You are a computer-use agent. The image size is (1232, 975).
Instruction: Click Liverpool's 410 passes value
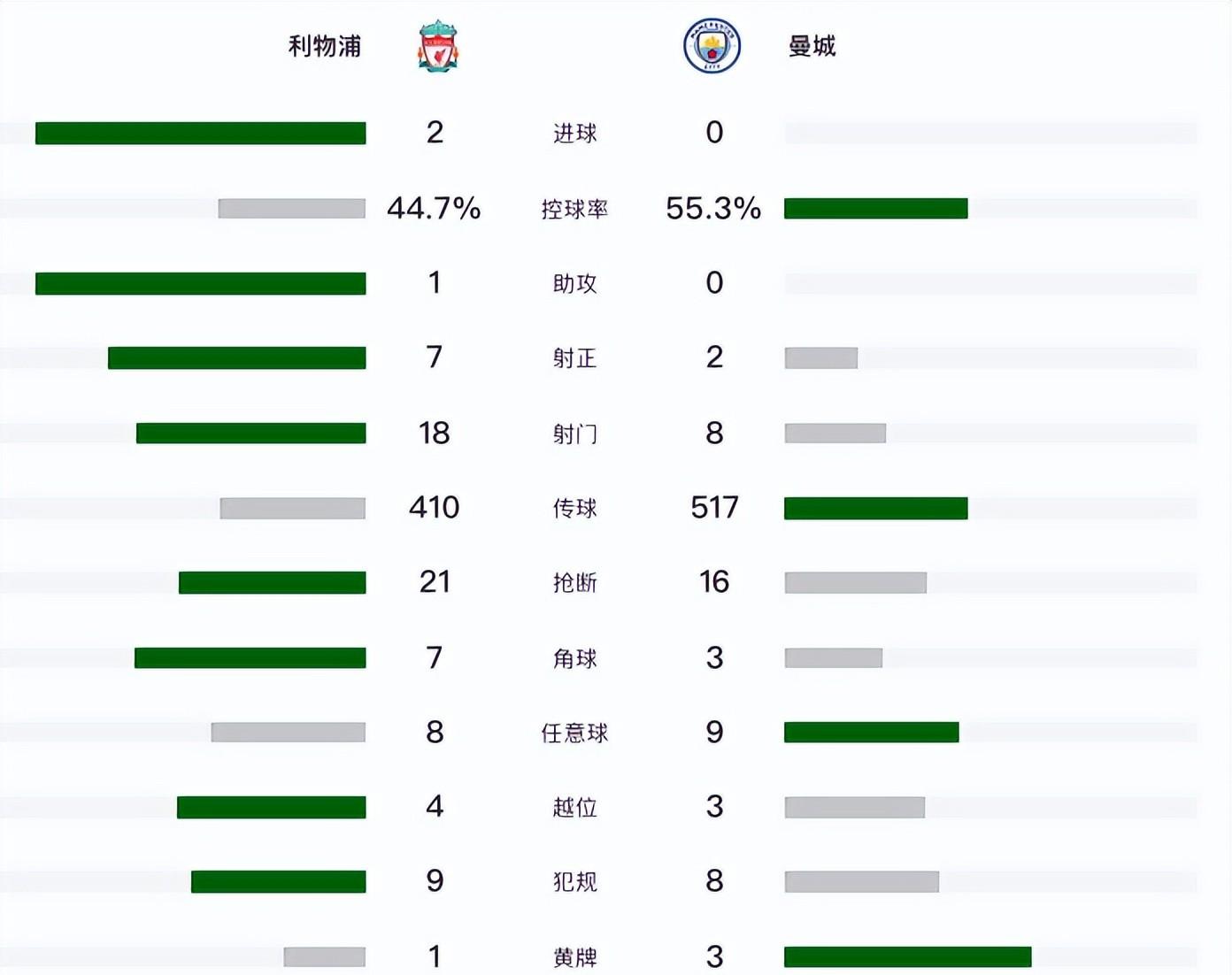(x=434, y=508)
